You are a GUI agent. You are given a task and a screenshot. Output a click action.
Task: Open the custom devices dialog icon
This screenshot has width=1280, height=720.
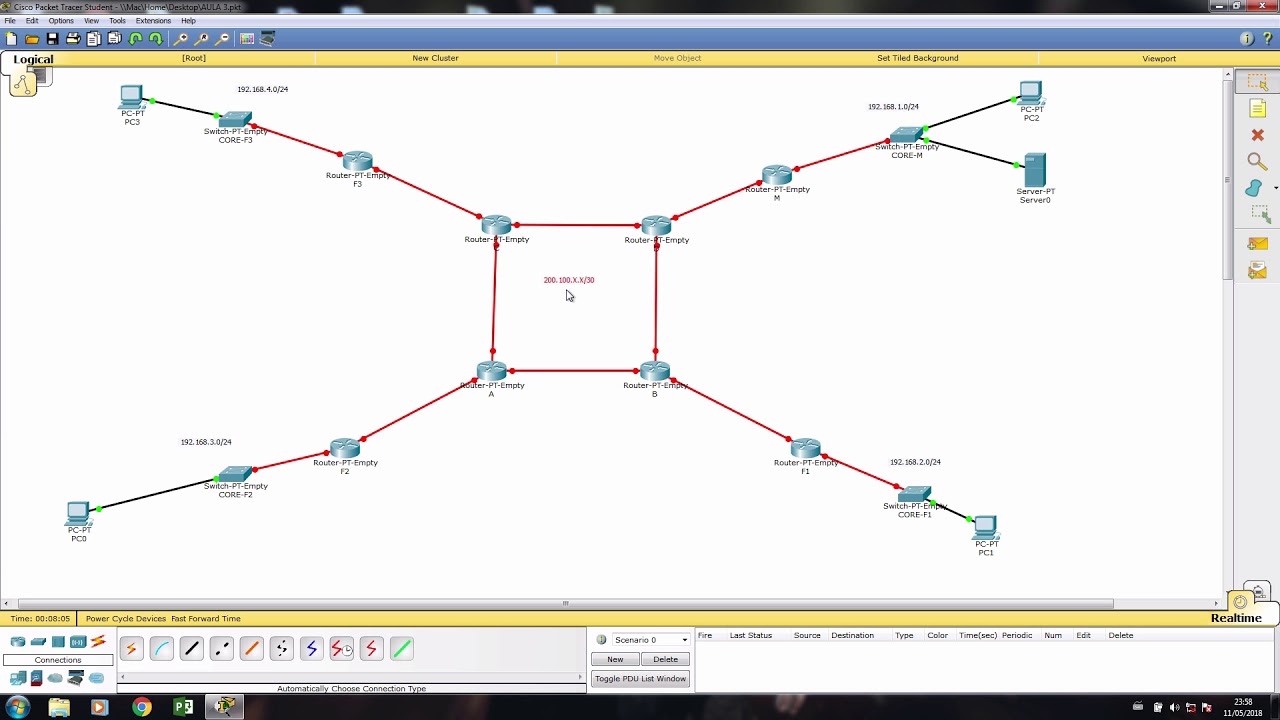(x=267, y=39)
